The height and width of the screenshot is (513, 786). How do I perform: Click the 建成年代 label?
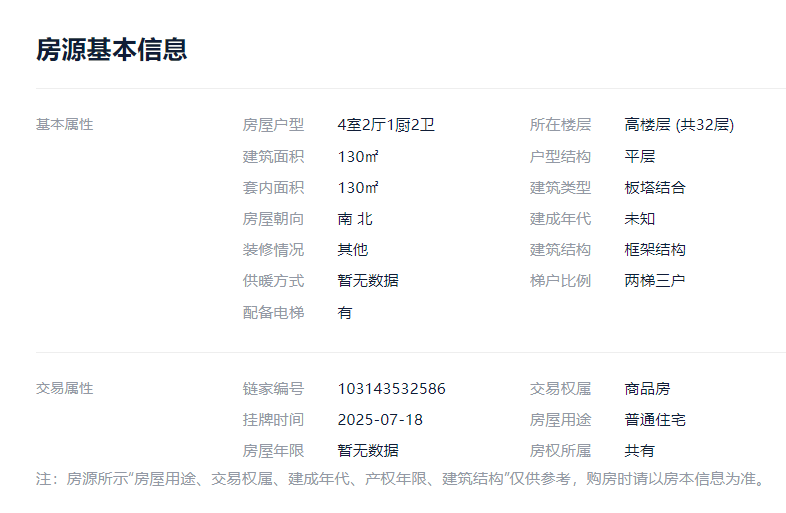560,219
